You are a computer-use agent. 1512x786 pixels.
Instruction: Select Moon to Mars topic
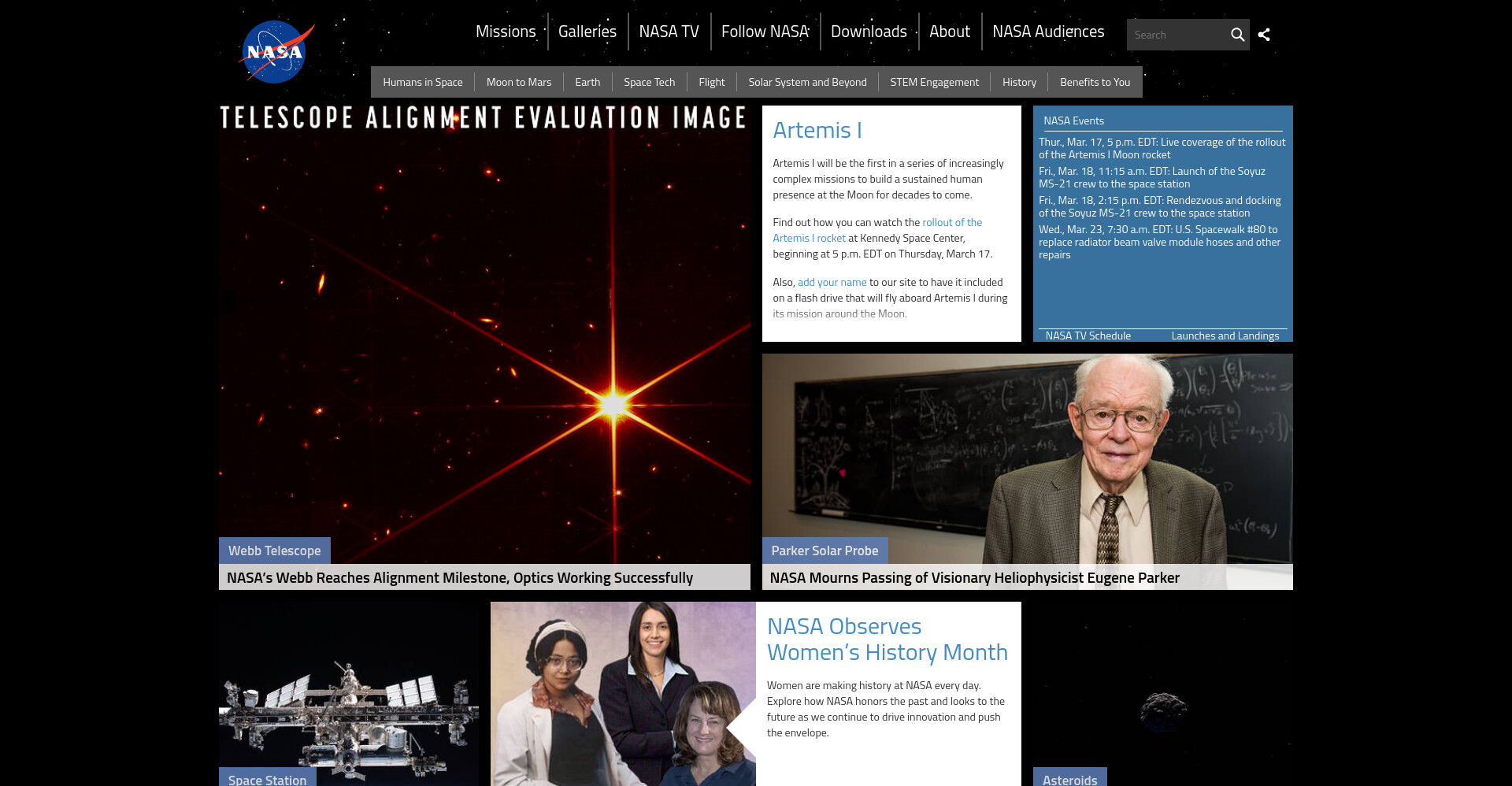coord(519,82)
